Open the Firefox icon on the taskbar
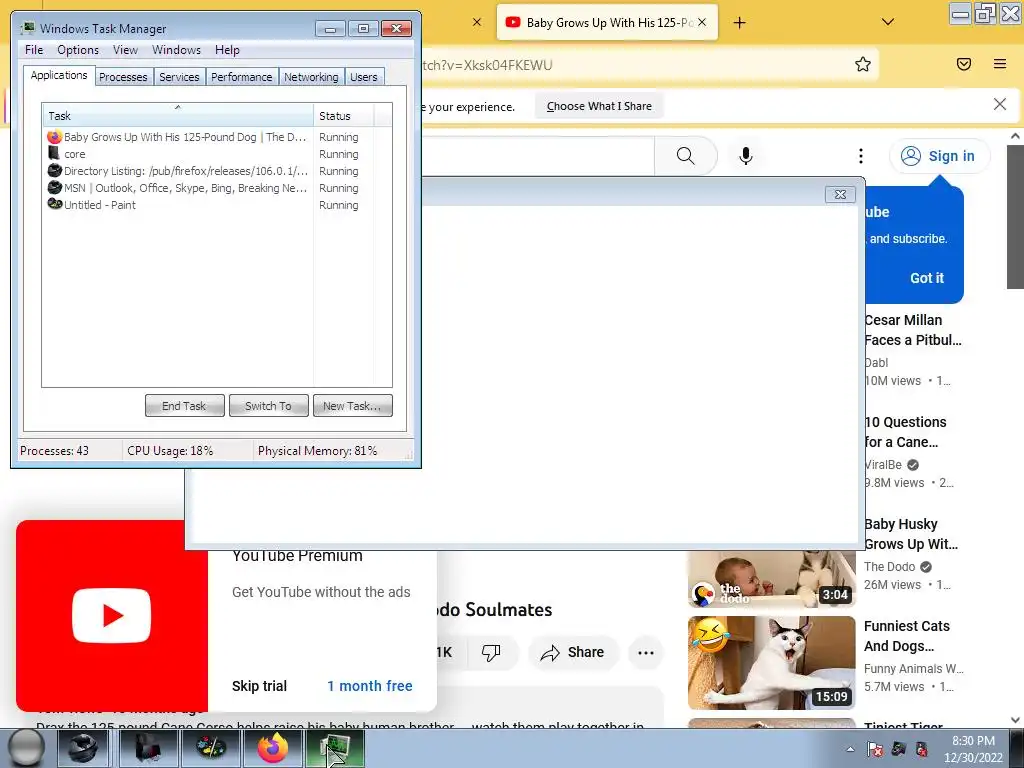The height and width of the screenshot is (768, 1024). (273, 748)
